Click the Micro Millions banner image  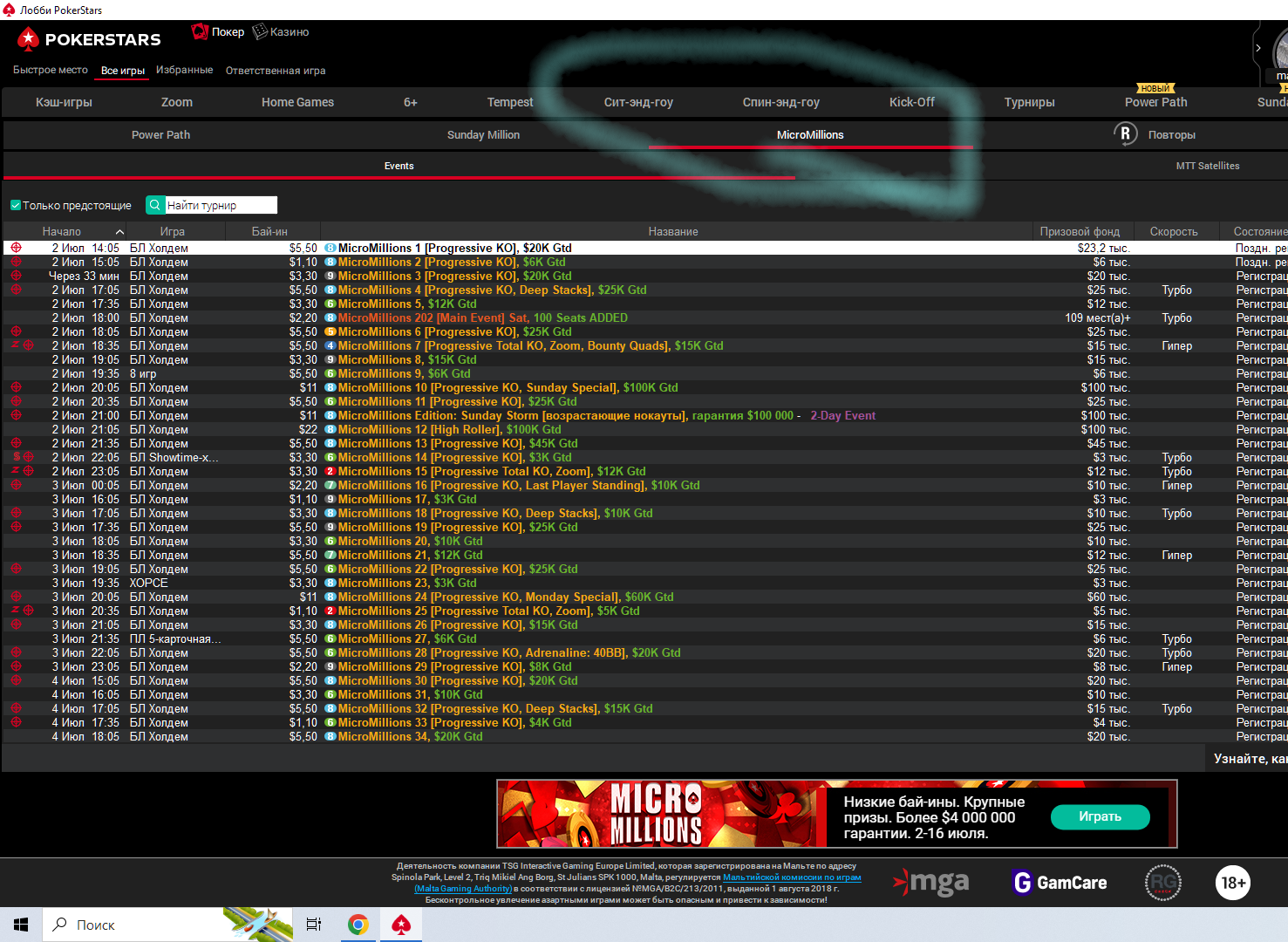pos(662,814)
